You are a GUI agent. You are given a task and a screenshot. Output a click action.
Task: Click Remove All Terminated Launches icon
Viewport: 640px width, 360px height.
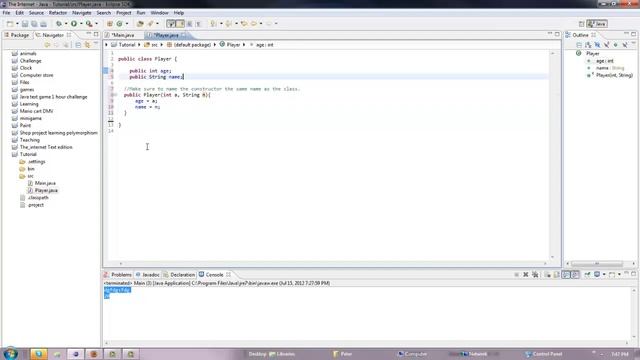535,275
